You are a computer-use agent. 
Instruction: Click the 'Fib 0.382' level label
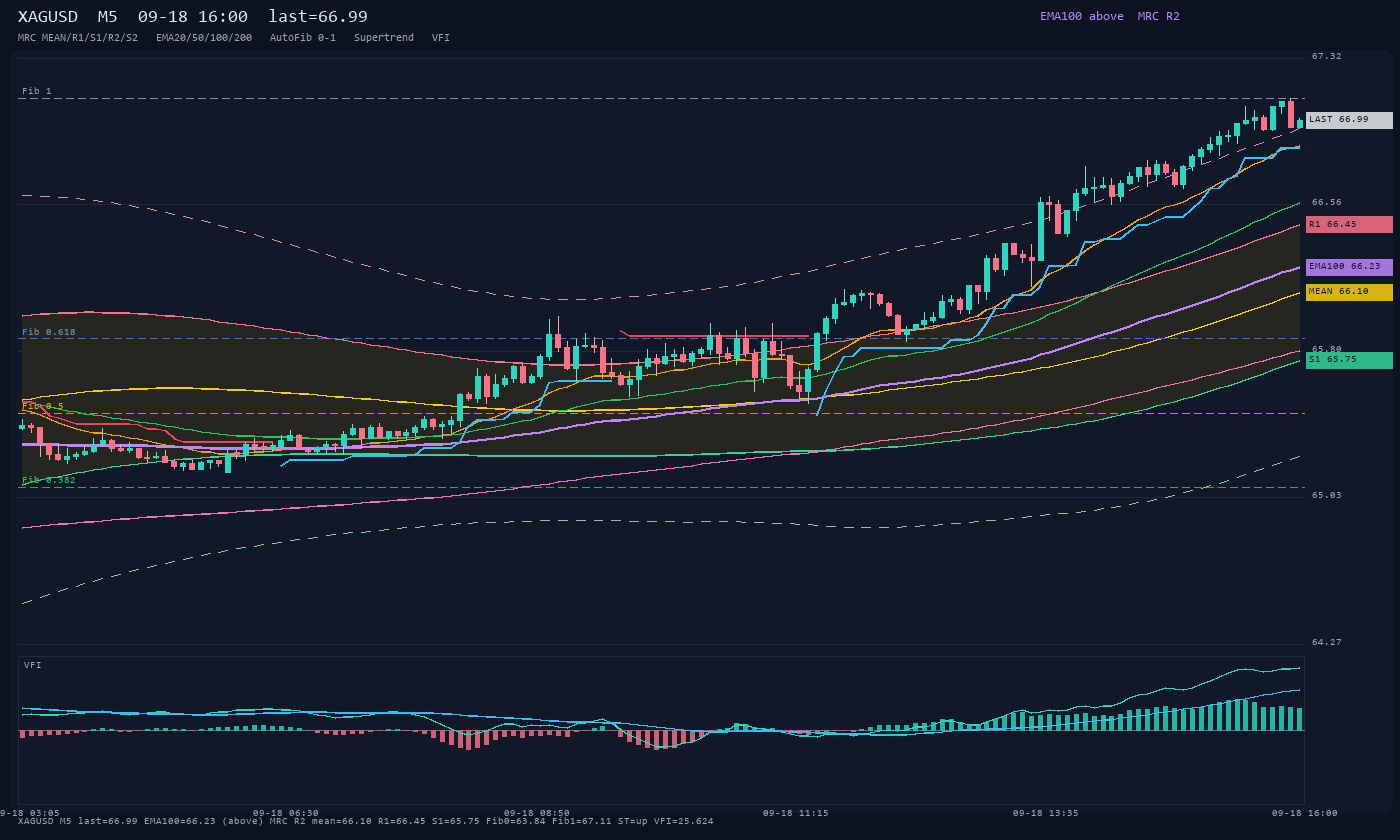pyautogui.click(x=49, y=480)
